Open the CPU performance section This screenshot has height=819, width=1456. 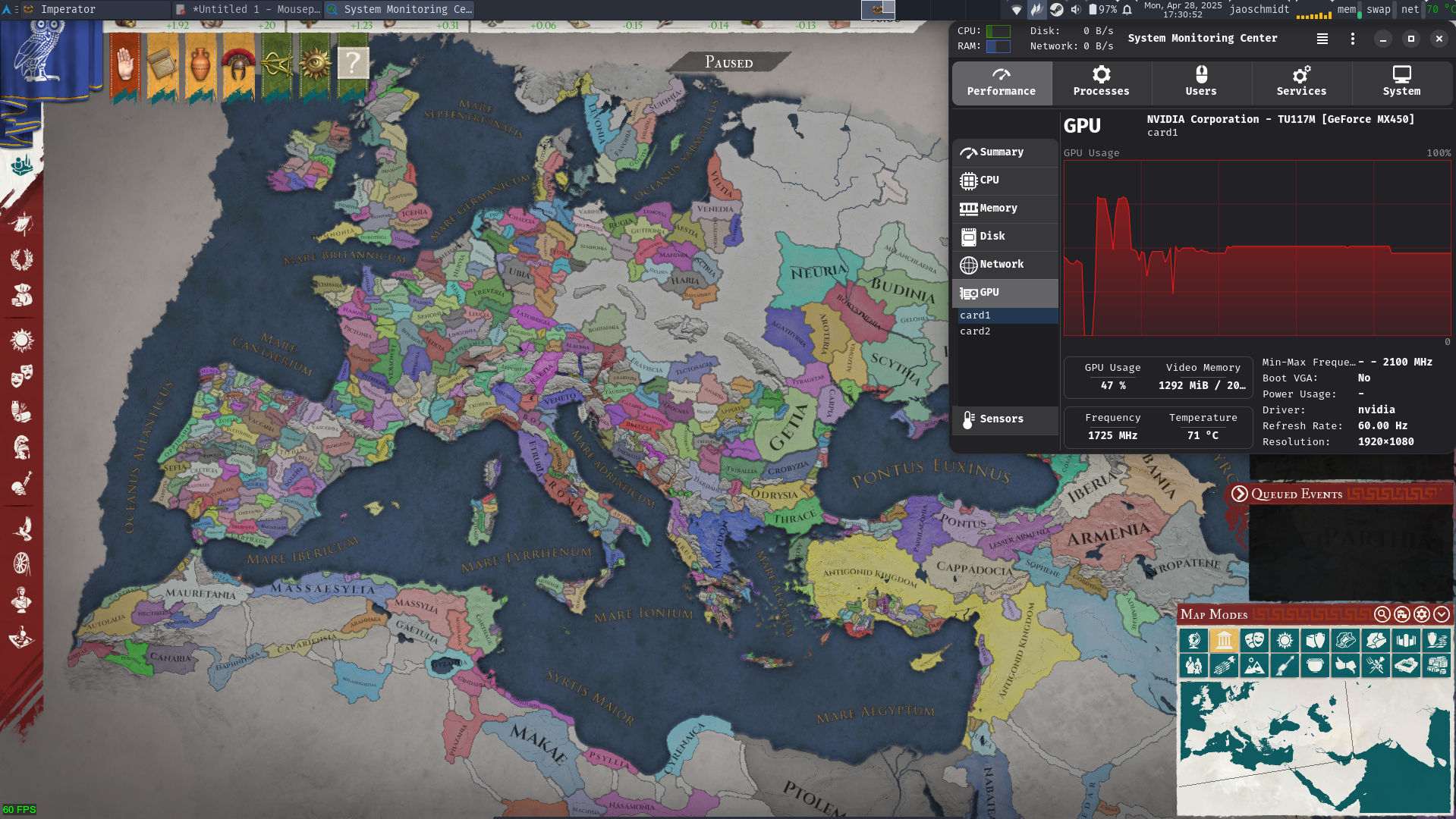pos(1005,180)
